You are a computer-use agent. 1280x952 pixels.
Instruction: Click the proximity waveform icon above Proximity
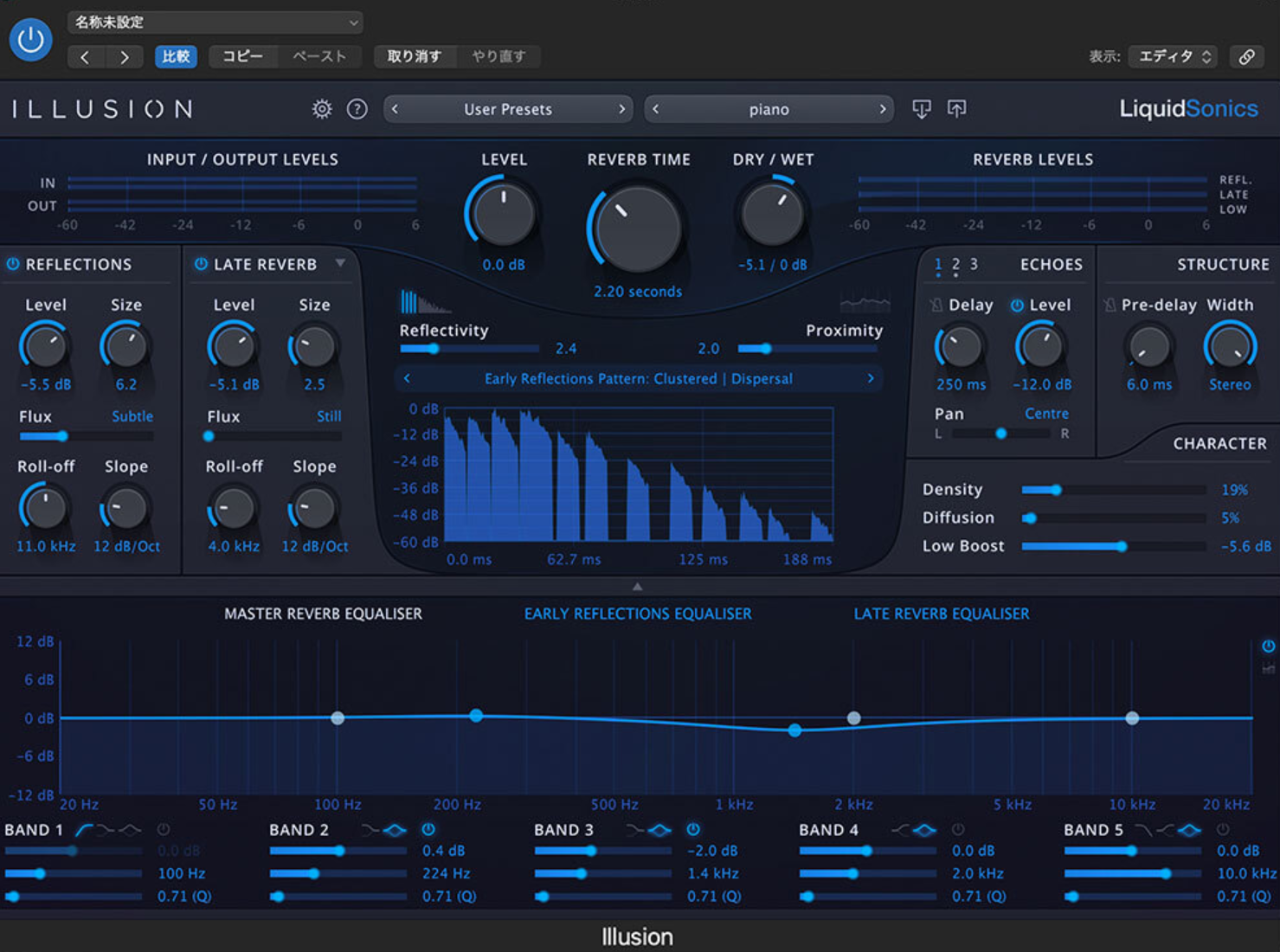865,303
